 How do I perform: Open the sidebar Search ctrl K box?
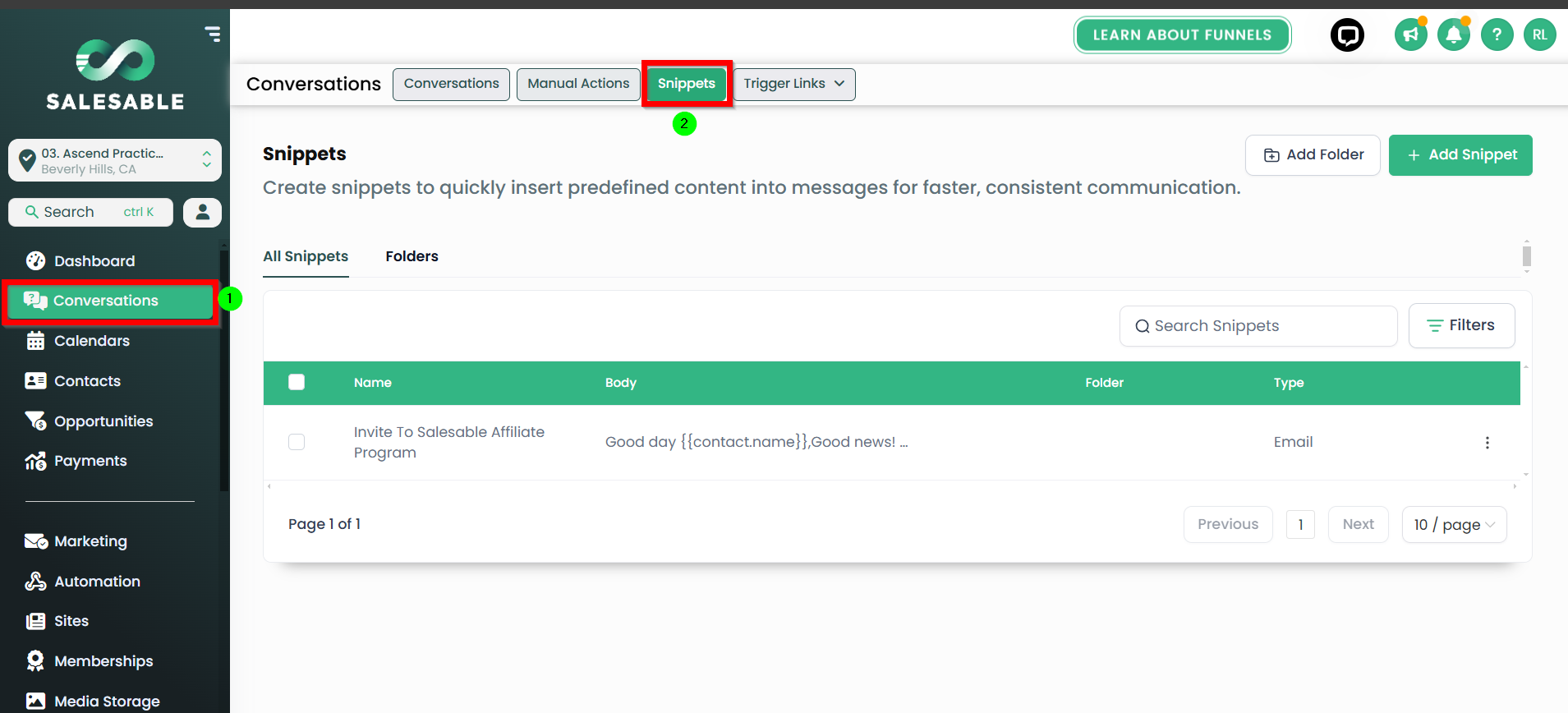(x=90, y=212)
